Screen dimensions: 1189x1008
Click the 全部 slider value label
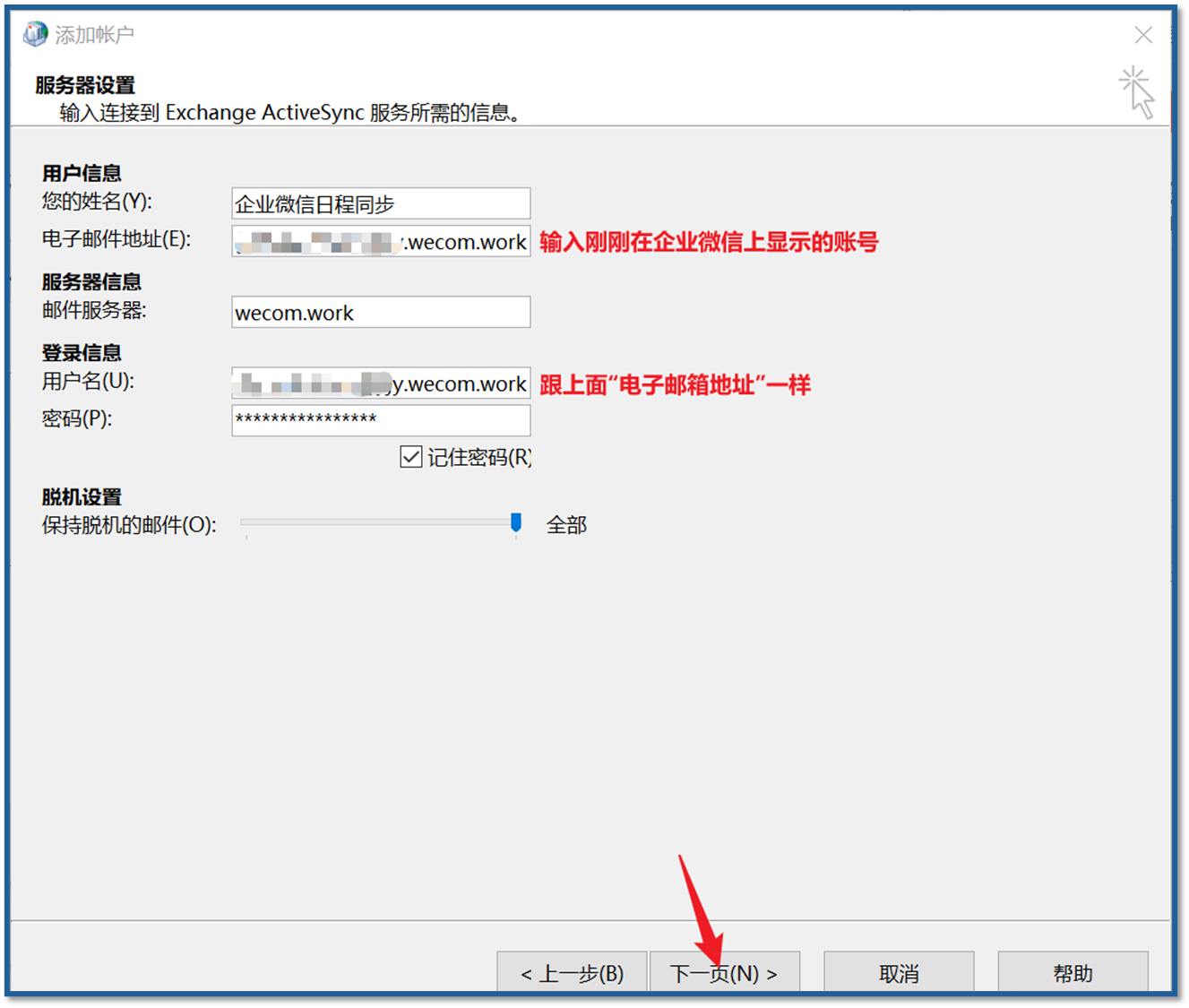[566, 525]
